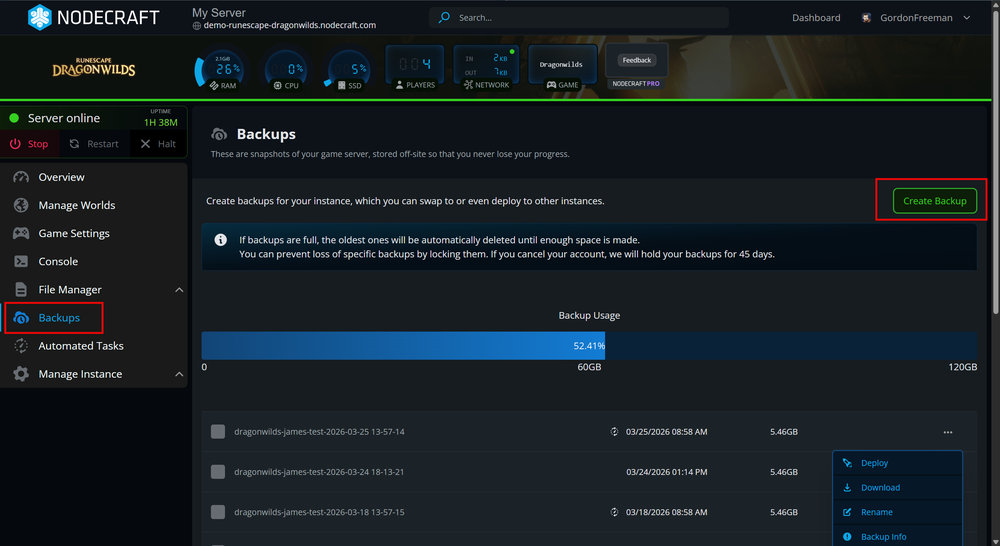
Task: Choose Backup Info from the backup menu
Action: click(x=897, y=536)
